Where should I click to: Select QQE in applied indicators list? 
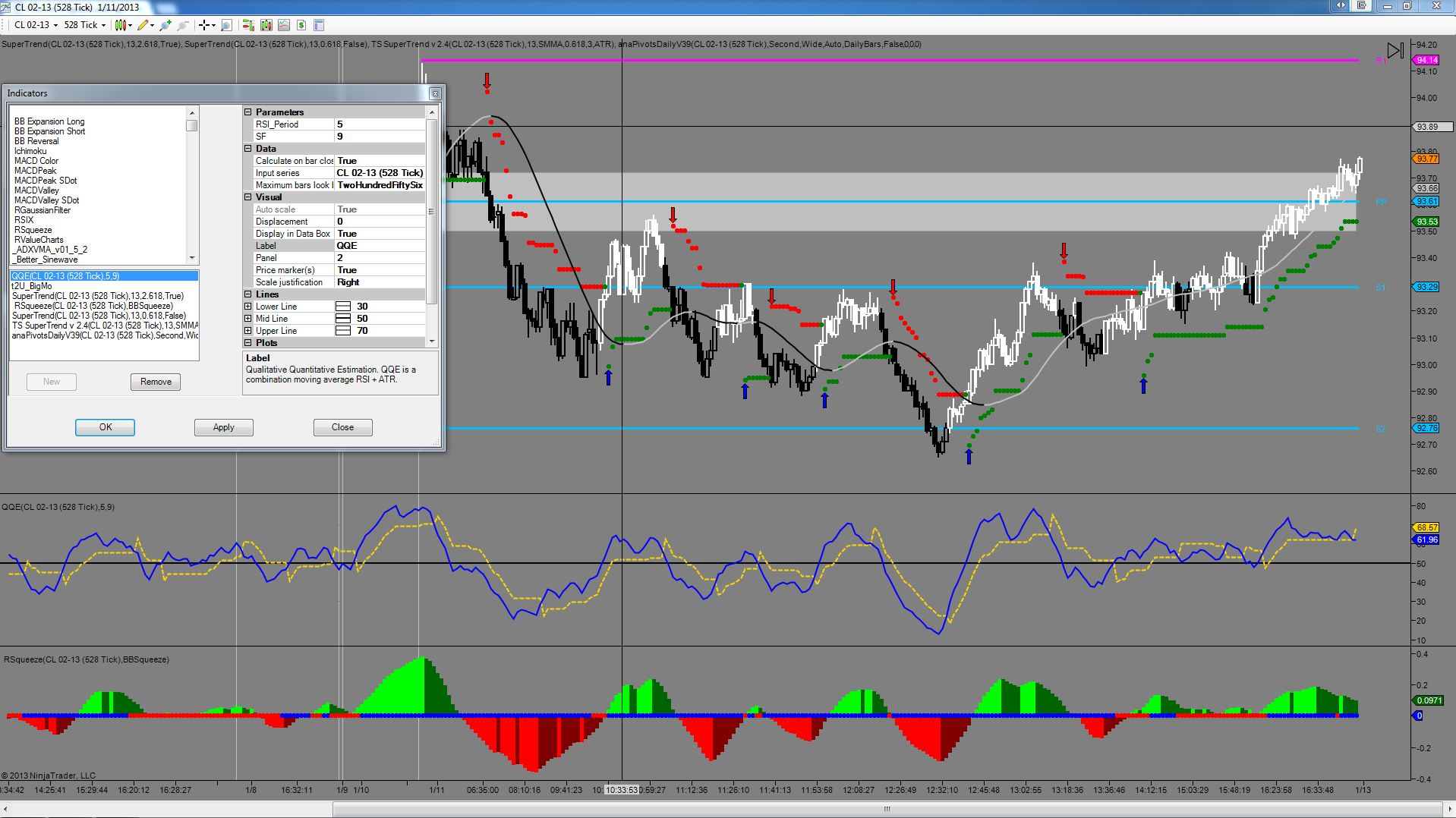click(104, 276)
